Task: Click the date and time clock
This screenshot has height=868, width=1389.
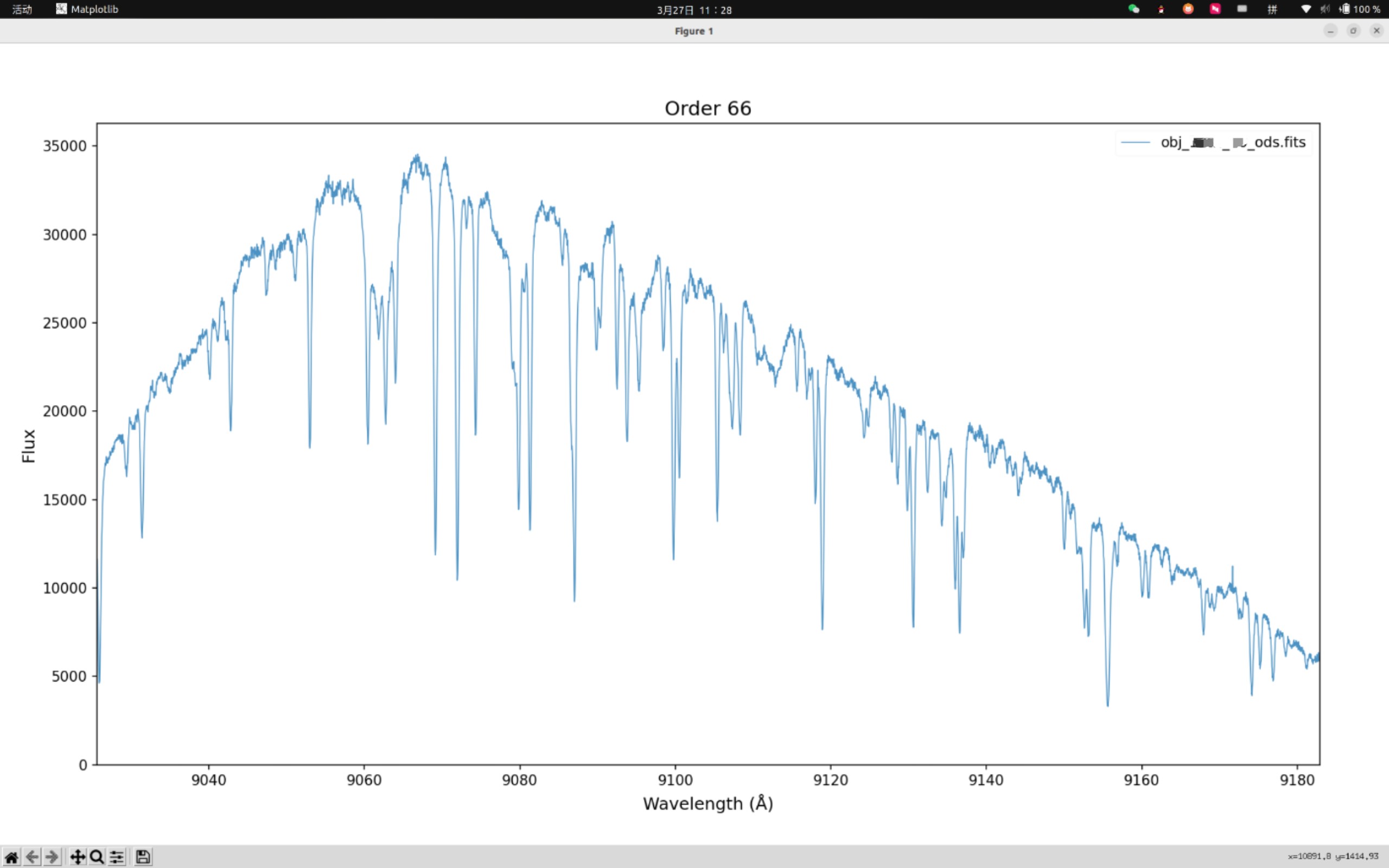Action: coord(694,10)
